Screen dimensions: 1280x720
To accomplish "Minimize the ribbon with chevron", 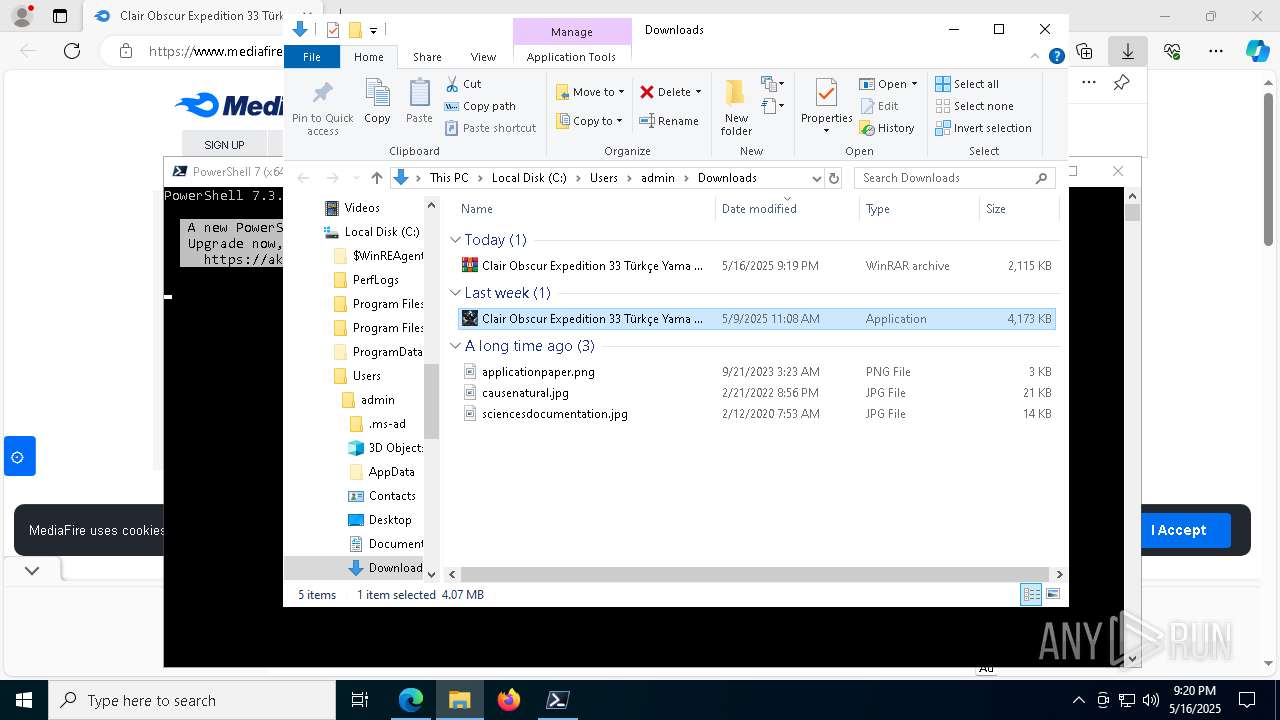I will 1036,57.
